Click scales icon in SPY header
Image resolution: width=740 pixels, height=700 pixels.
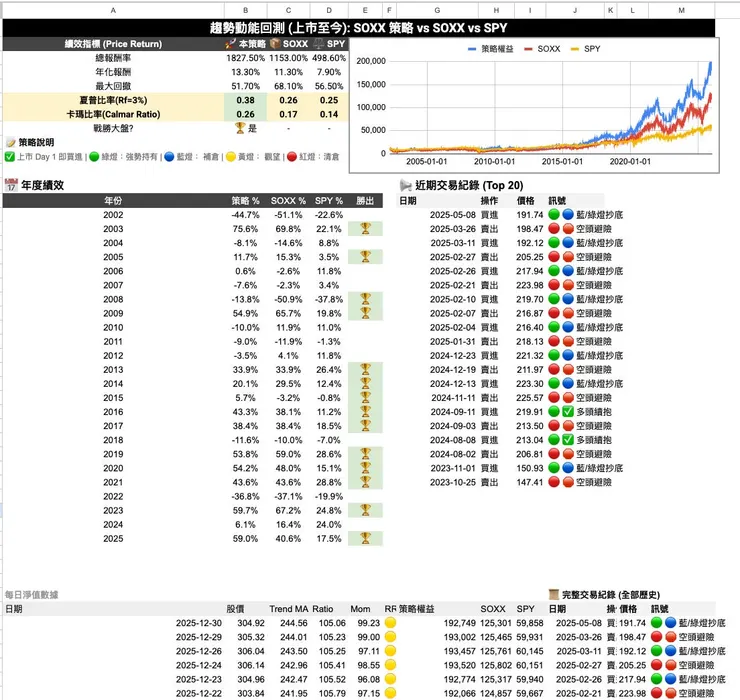coord(319,44)
